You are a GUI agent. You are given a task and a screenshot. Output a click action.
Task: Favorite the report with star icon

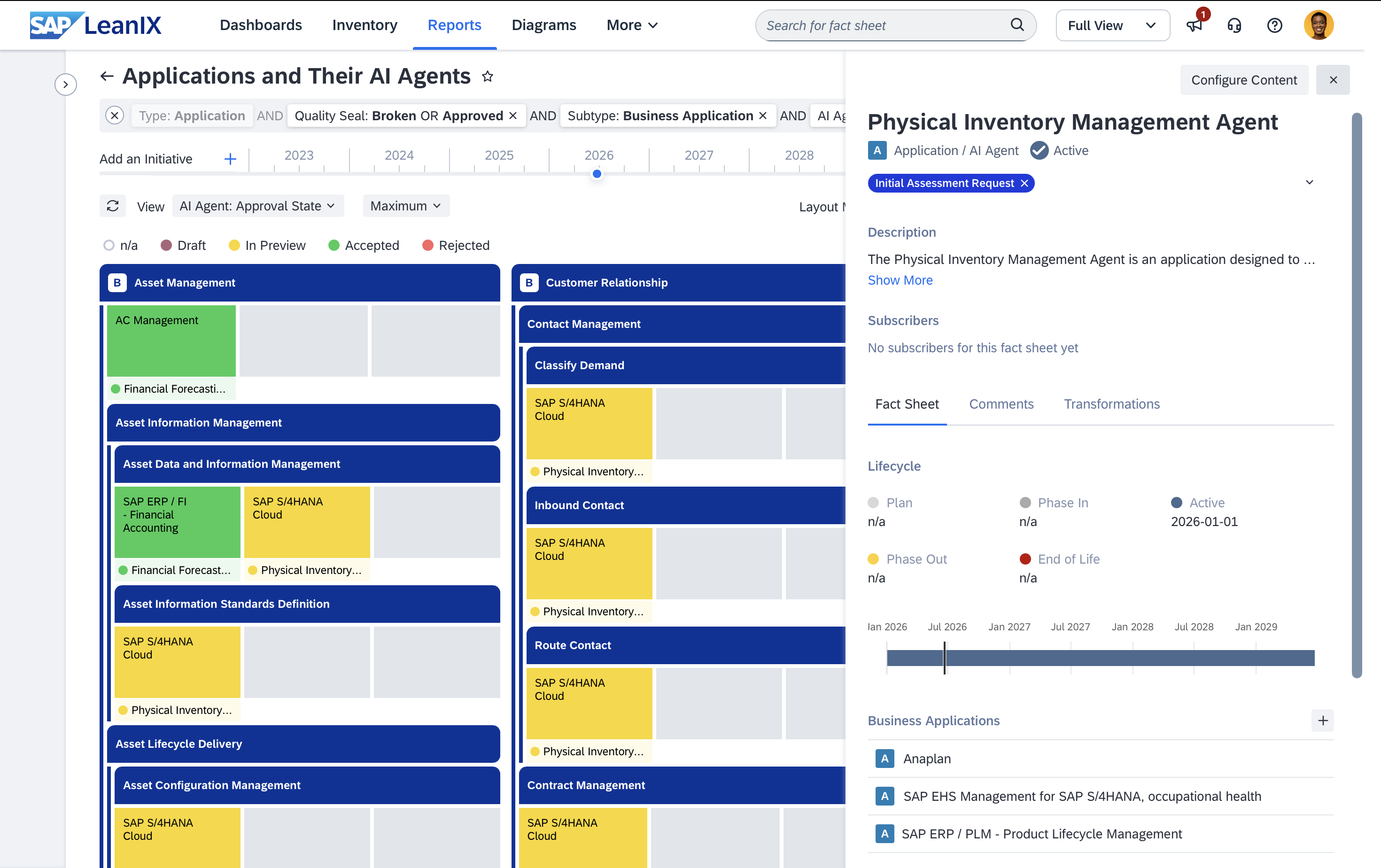point(488,76)
